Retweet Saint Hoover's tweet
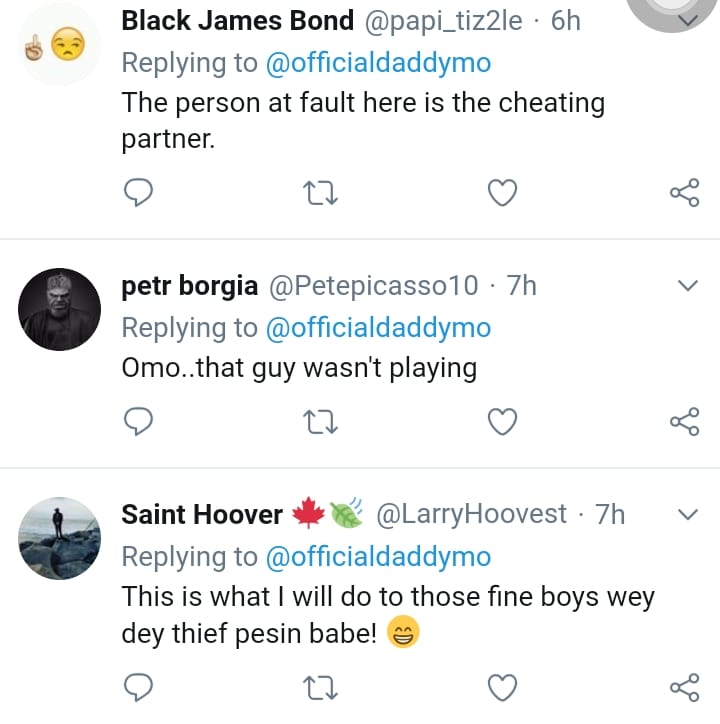Screen dimensions: 720x724 tap(322, 686)
